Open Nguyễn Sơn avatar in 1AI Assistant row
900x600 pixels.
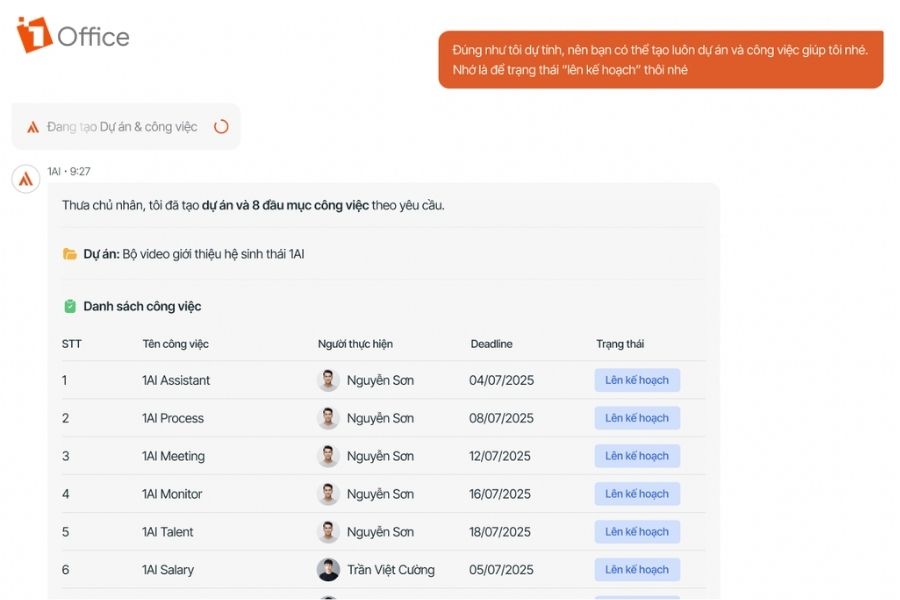(x=328, y=380)
